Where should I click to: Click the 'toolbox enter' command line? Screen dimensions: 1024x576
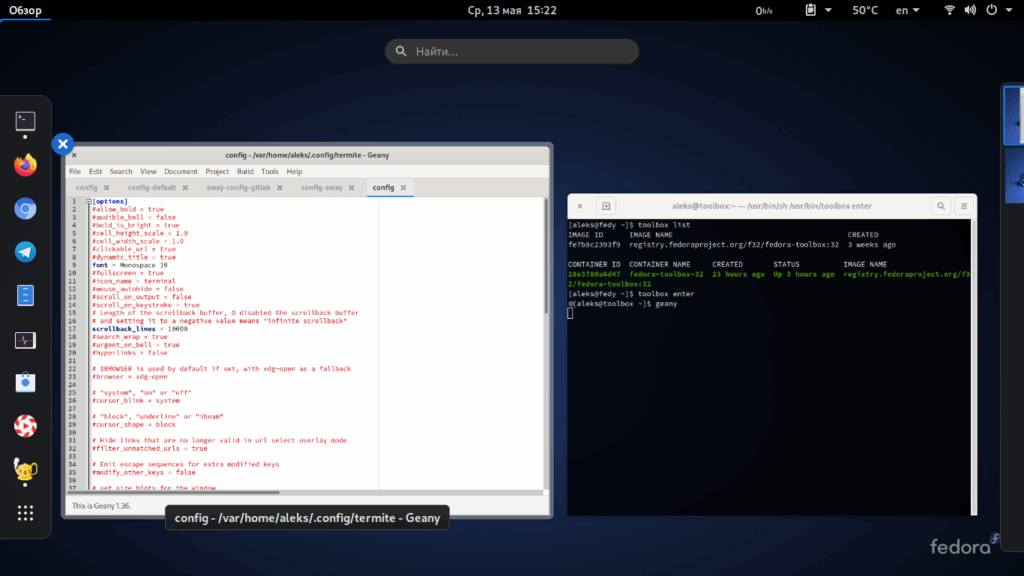(631, 294)
